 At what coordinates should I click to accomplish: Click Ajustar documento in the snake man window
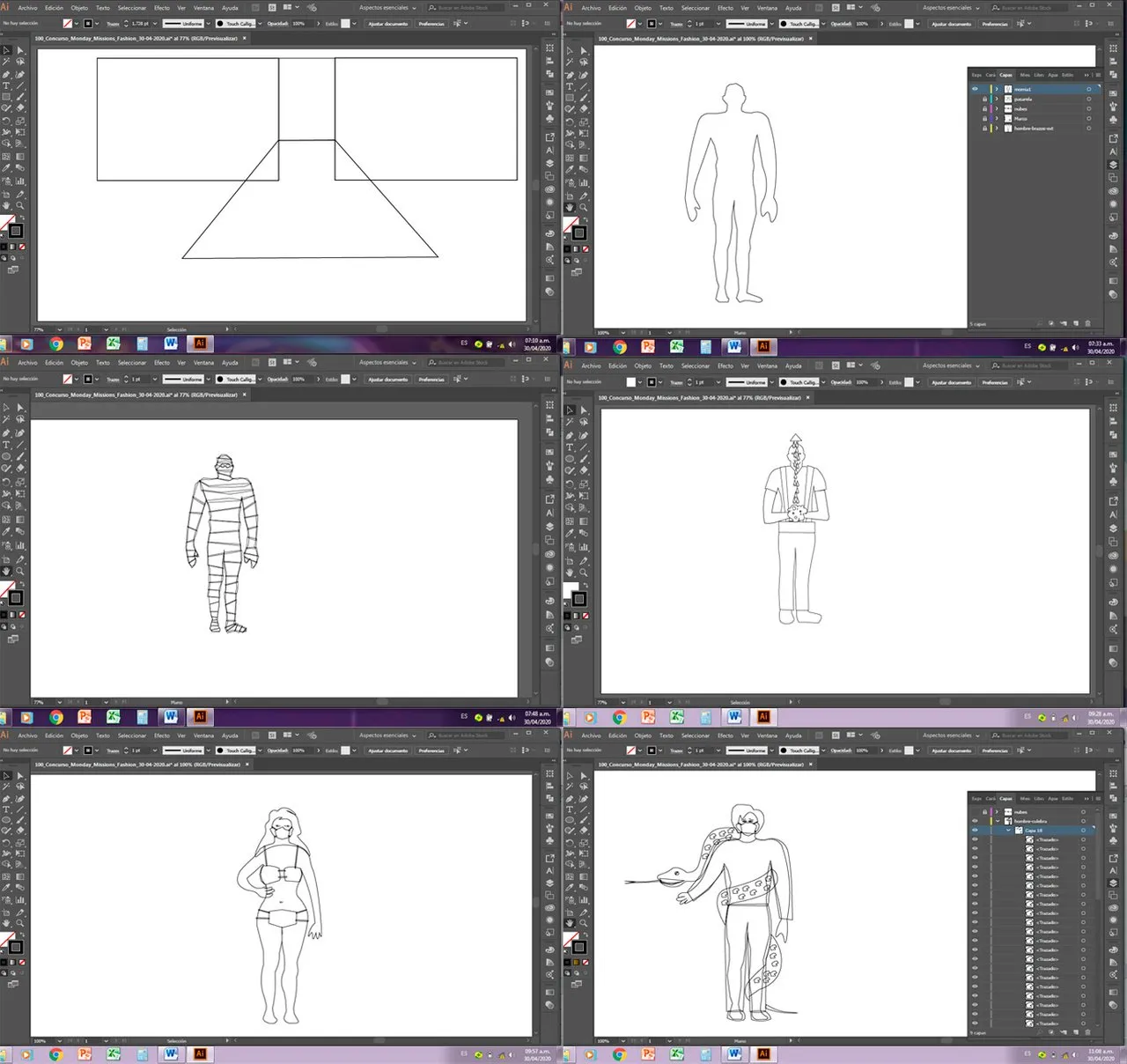click(x=952, y=750)
